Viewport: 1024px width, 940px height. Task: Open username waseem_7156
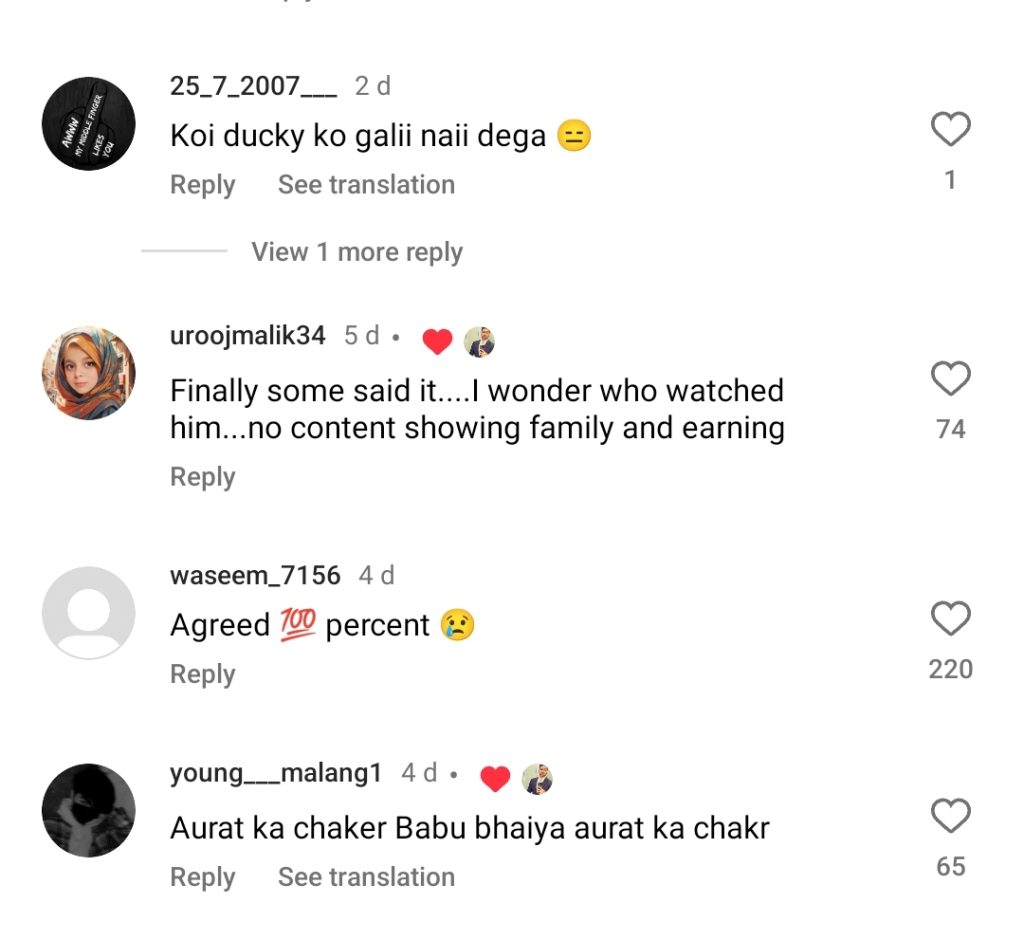pos(255,575)
